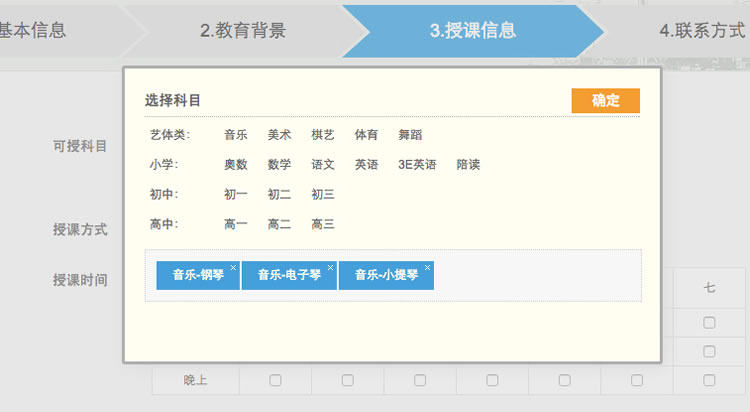The width and height of the screenshot is (750, 412).
Task: Click the 授课时间 form label
Action: tap(80, 280)
